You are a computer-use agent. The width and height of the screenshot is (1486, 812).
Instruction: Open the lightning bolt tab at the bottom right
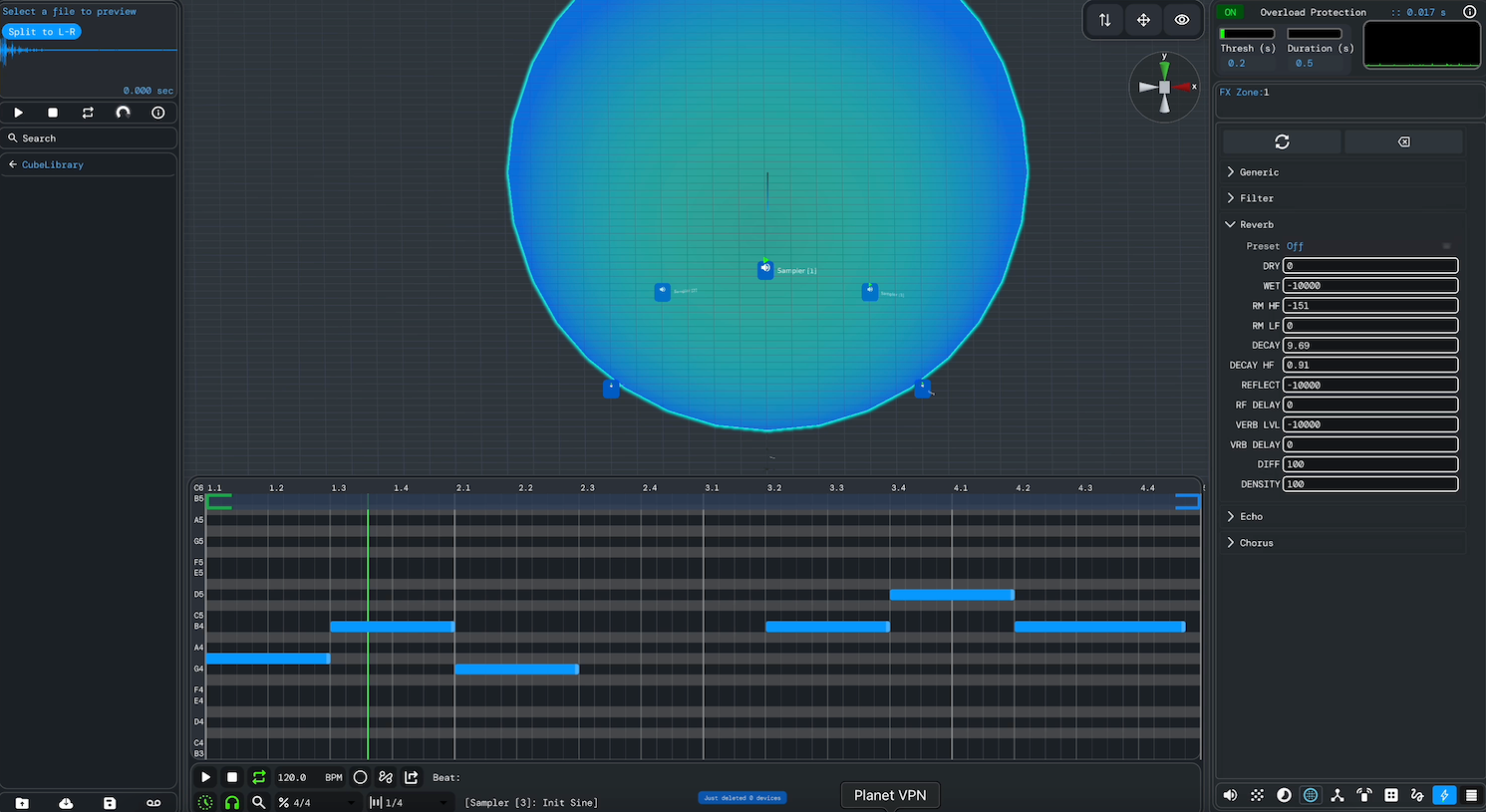click(1444, 795)
